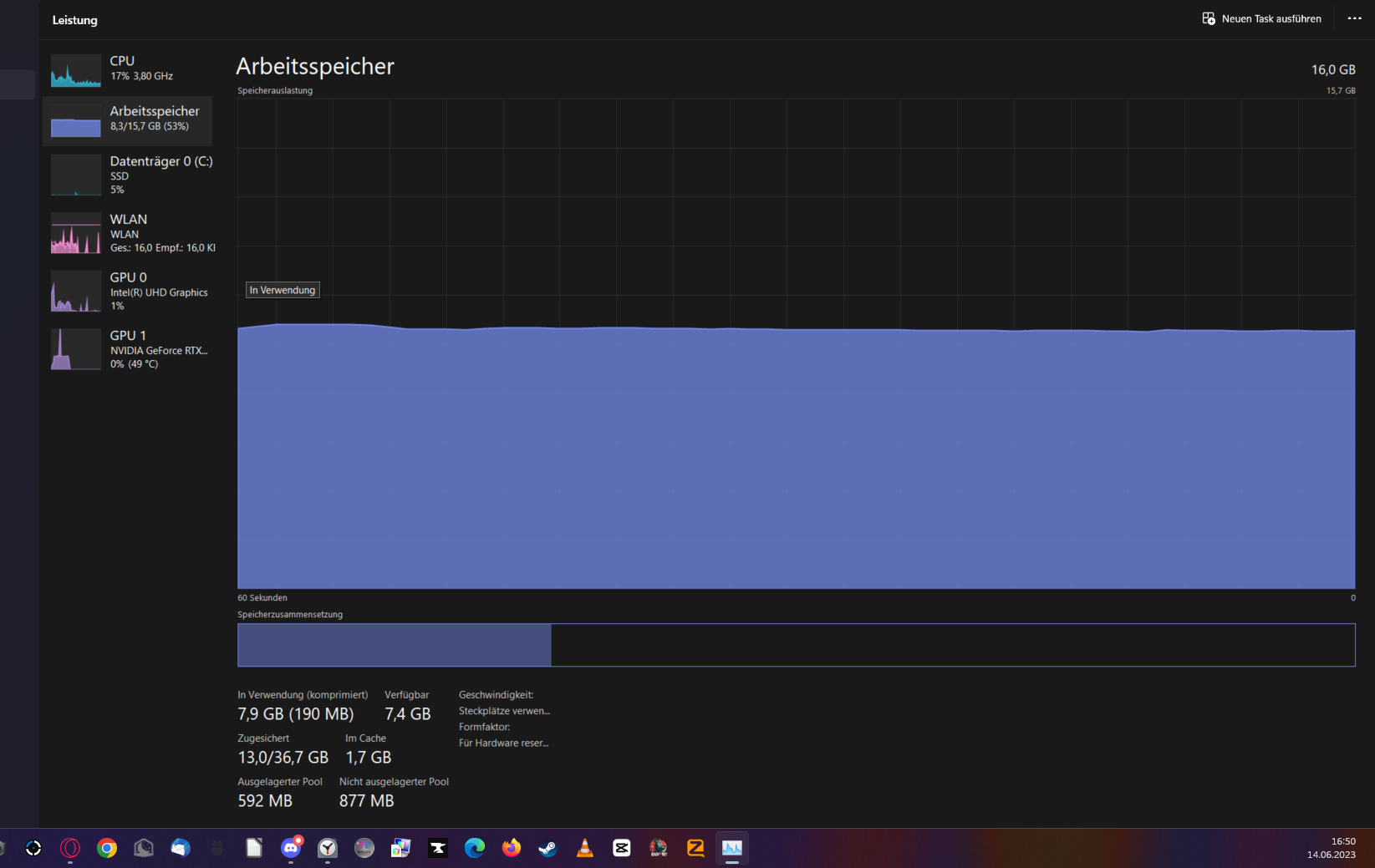Viewport: 1375px width, 868px height.
Task: Click the In Verwendung label on the graph
Action: coord(282,290)
